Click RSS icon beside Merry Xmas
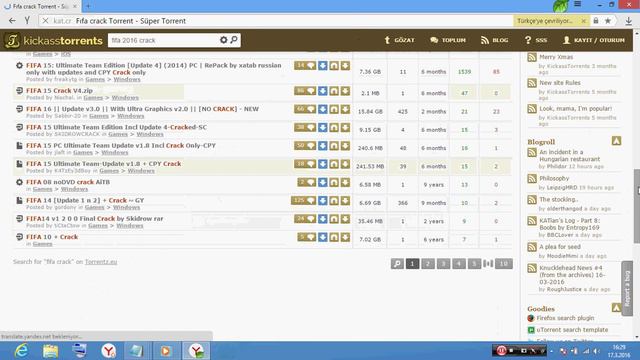 [x=532, y=57]
